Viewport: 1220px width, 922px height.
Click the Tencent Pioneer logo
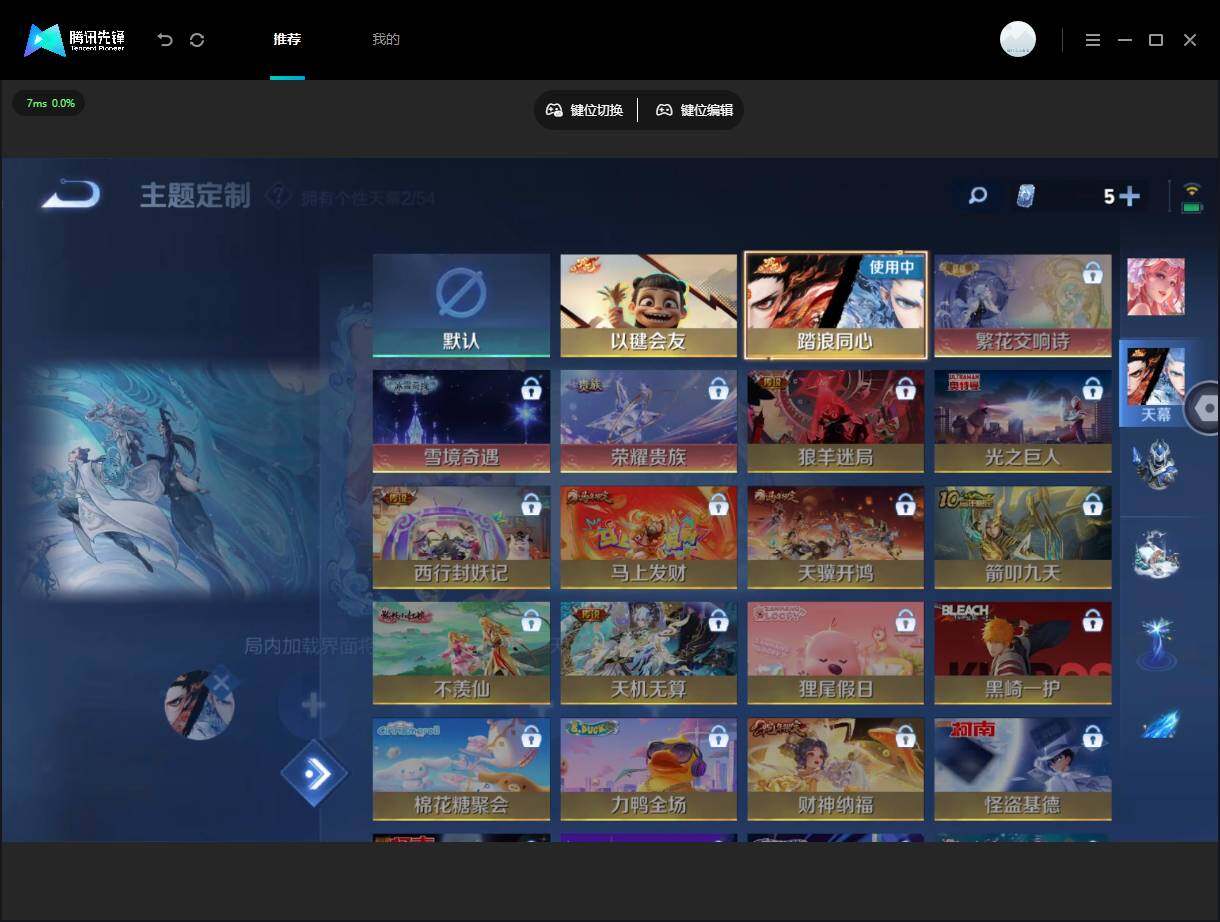click(x=75, y=40)
